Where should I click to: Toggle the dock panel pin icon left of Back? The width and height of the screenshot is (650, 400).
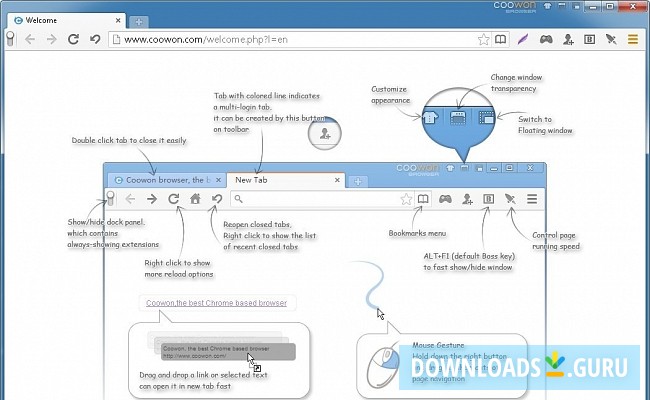[x=10, y=39]
